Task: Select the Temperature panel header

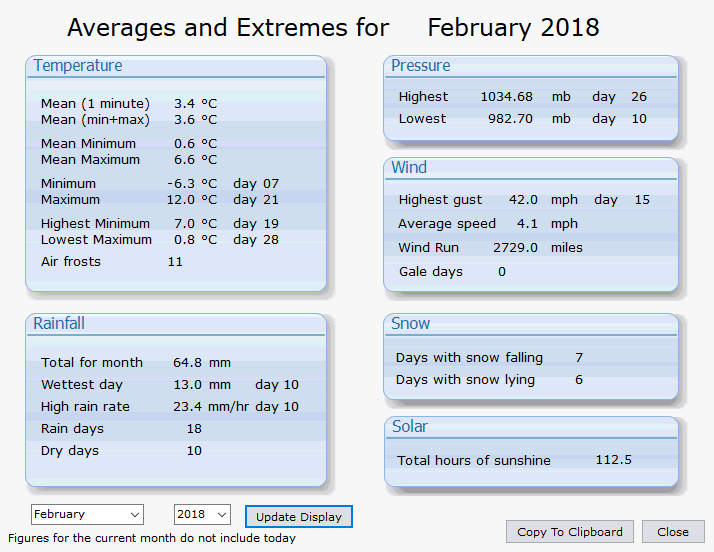Action: [78, 66]
